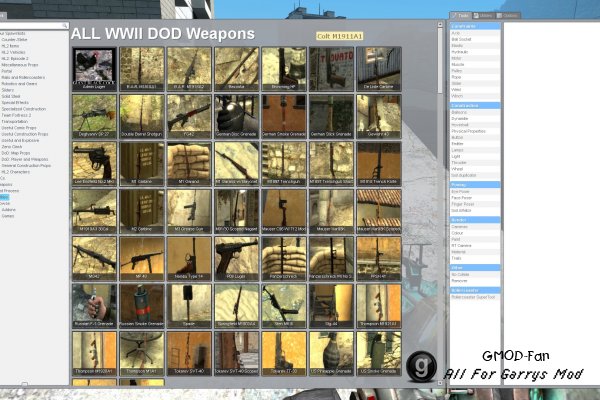This screenshot has width=600, height=400.
Task: Select the US Pineapple Grenade icon
Action: [331, 354]
